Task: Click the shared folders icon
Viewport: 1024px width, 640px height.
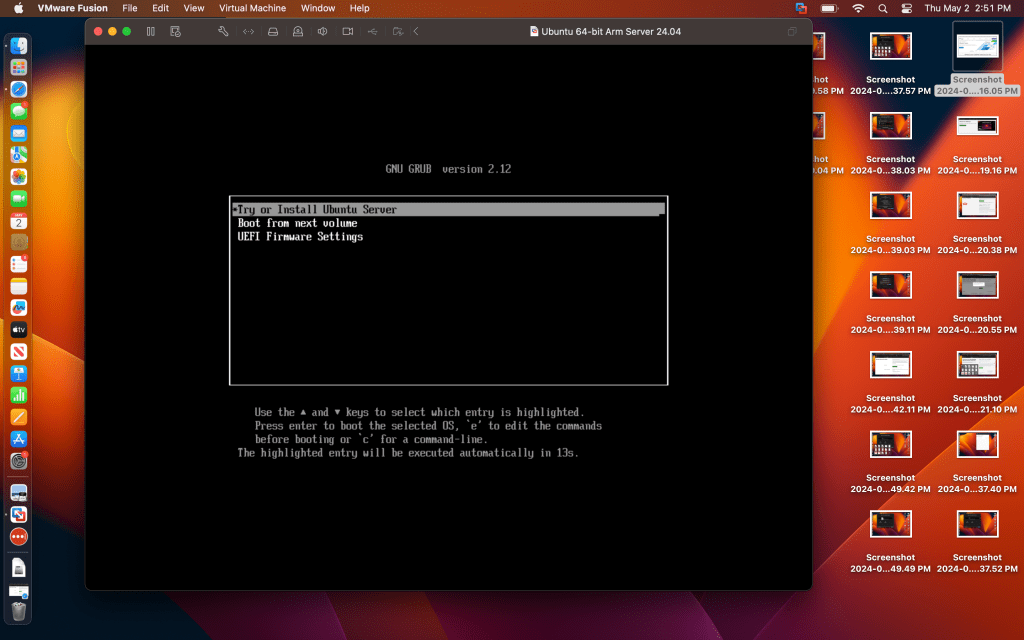Action: tap(398, 32)
